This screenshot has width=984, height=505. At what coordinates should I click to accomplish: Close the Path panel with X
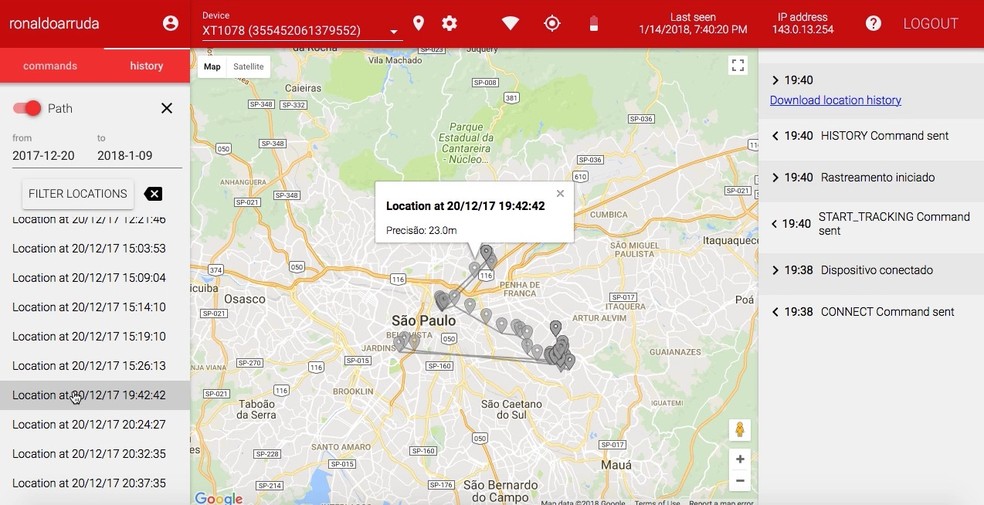[x=166, y=108]
